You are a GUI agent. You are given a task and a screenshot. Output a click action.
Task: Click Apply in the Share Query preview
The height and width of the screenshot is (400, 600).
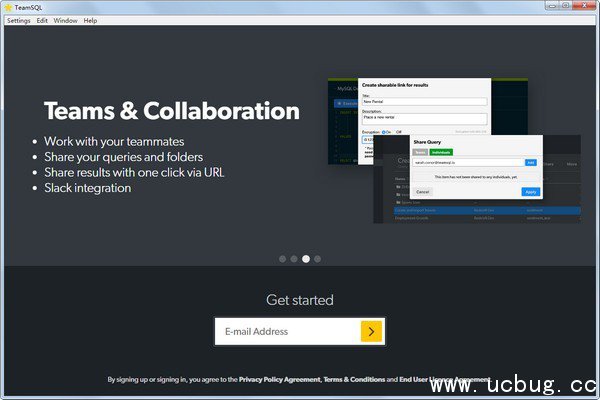point(530,191)
